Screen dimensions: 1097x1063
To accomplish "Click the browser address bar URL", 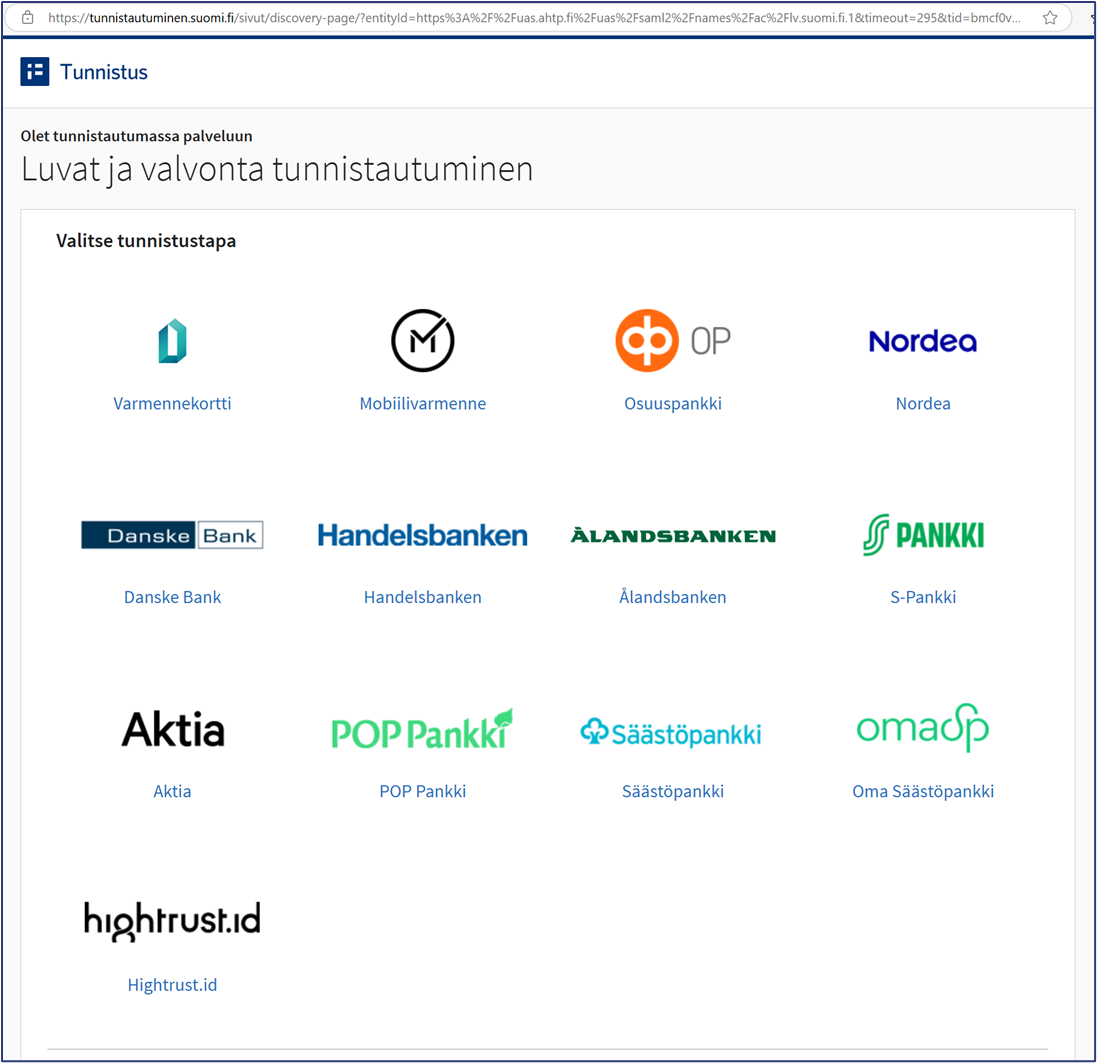I will point(530,18).
